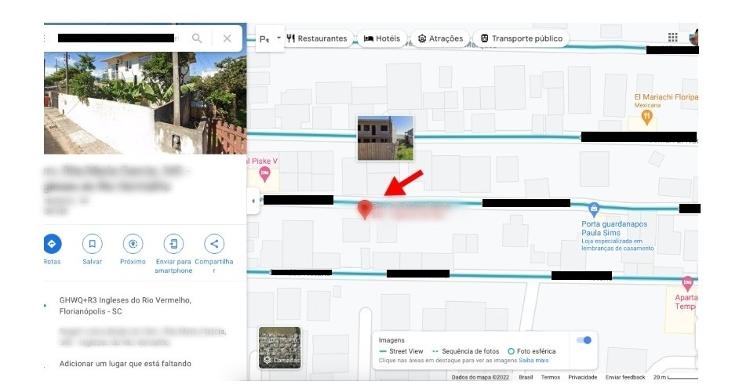Open the account avatar
The image size is (750, 392).
[694, 37]
